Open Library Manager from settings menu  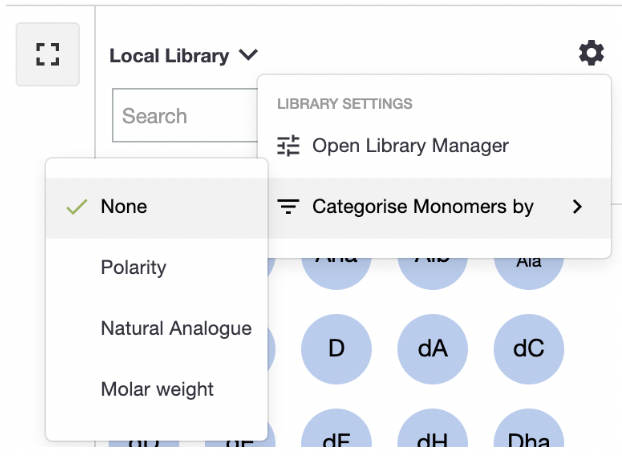click(410, 146)
